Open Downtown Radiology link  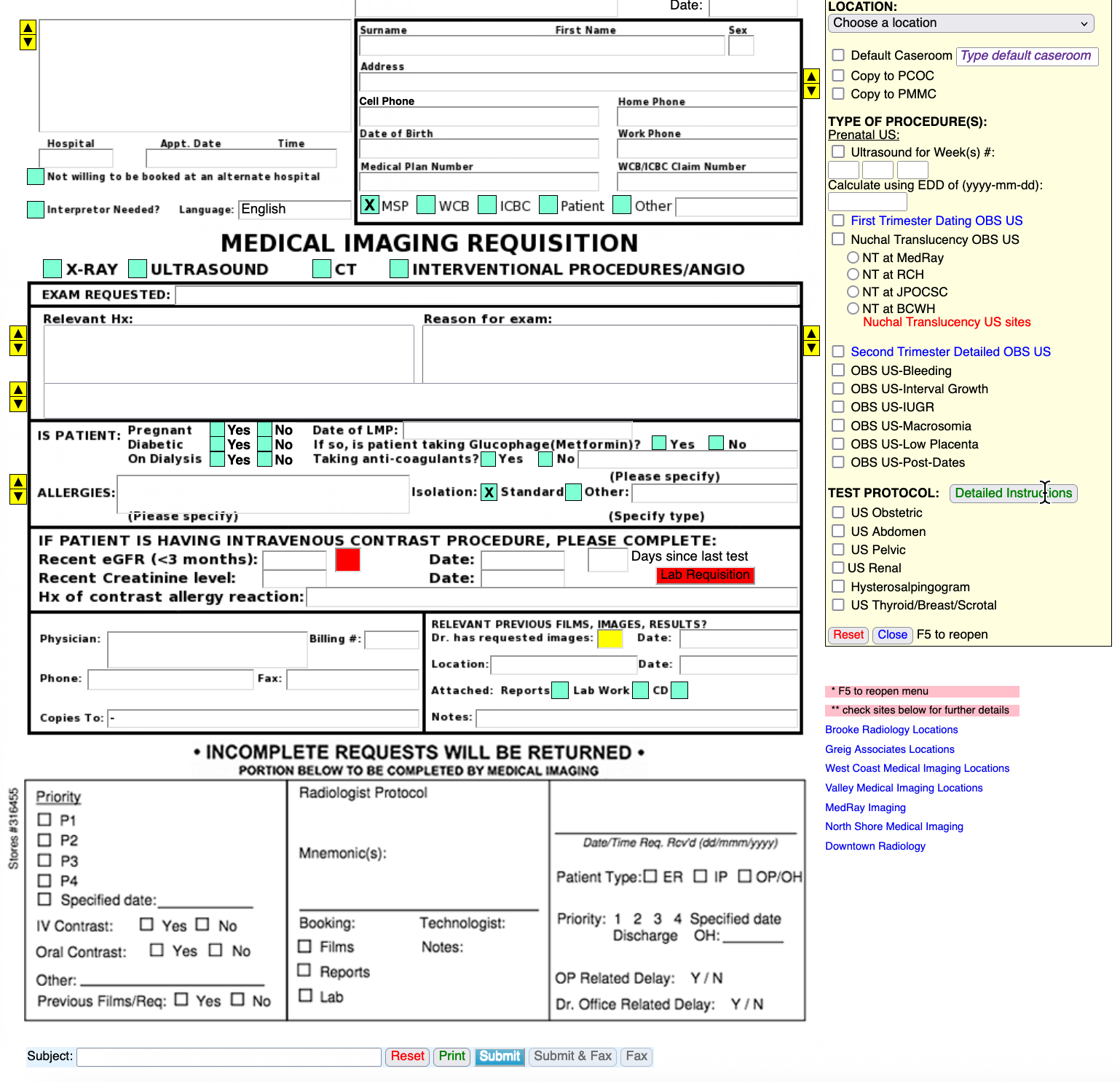pyautogui.click(x=875, y=846)
